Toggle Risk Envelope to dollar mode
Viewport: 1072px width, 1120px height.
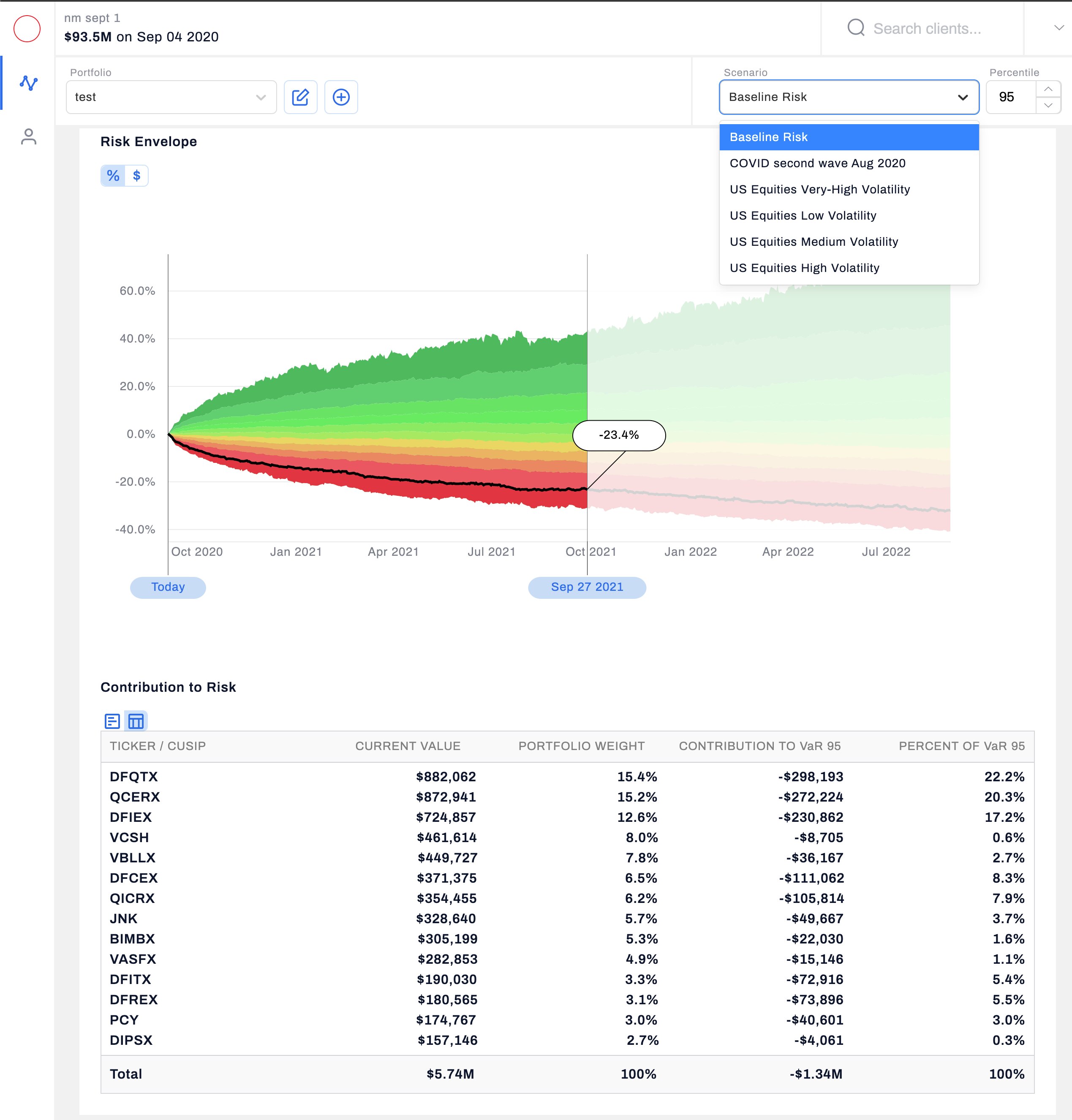tap(136, 175)
